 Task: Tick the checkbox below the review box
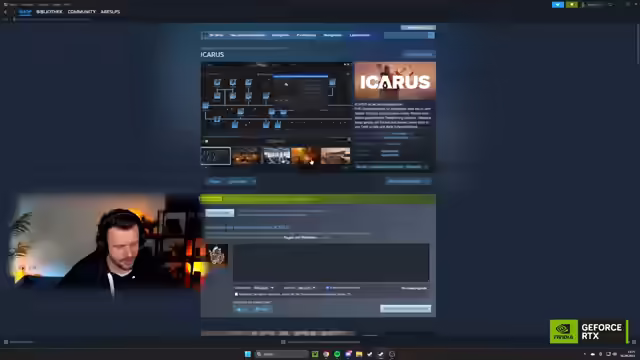point(236,294)
